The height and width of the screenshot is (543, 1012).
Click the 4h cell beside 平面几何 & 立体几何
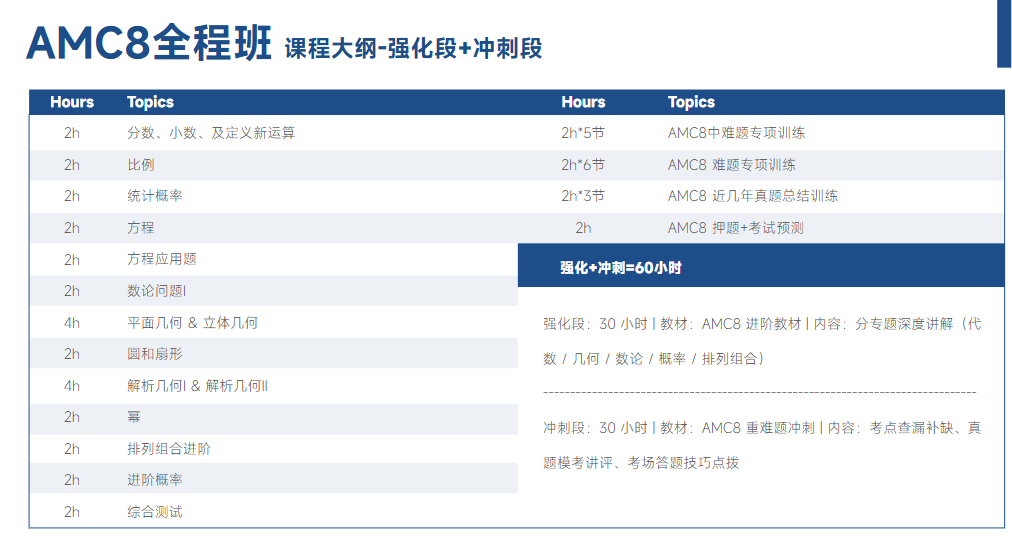click(x=72, y=323)
